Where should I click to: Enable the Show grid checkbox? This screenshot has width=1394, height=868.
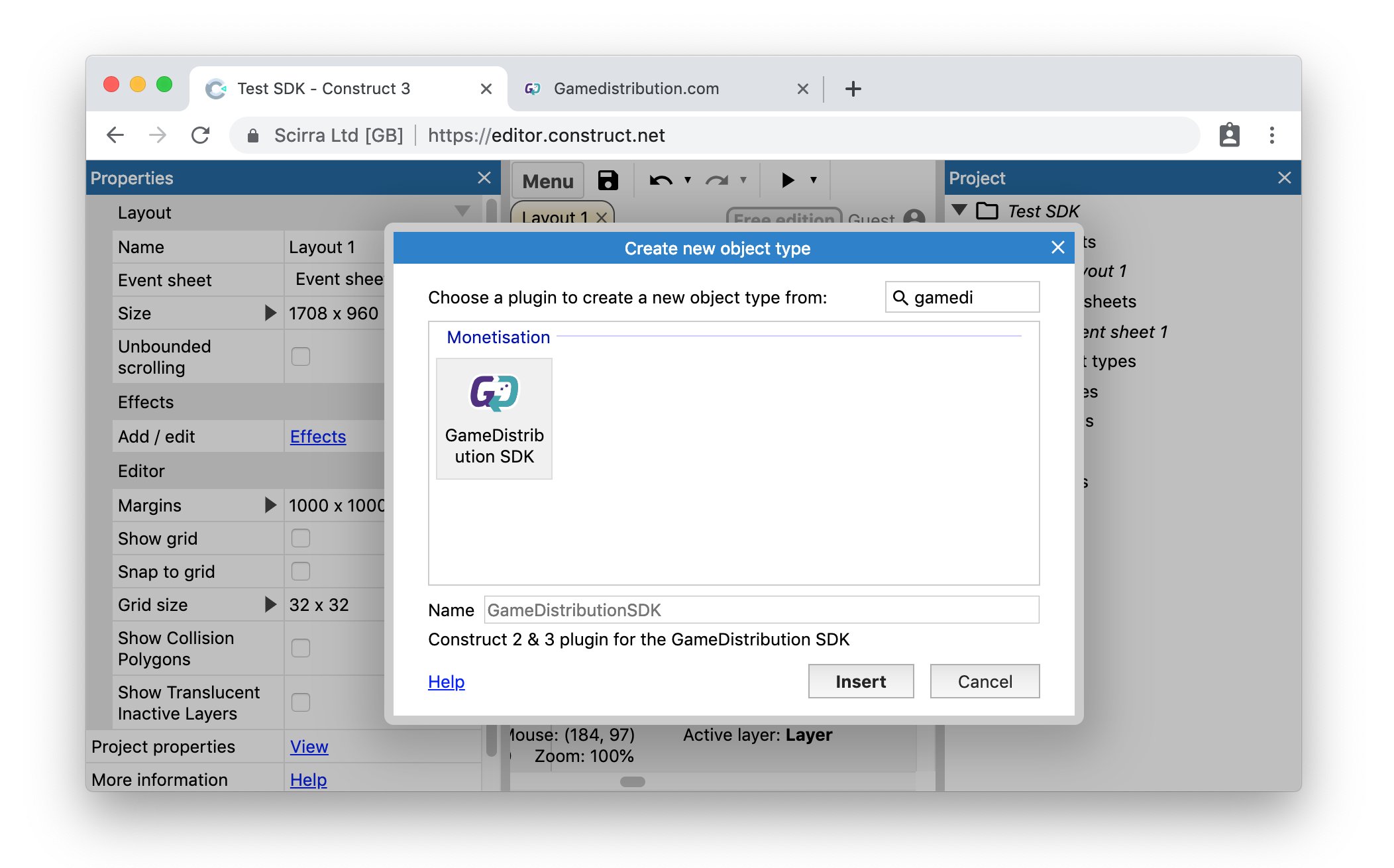pos(301,538)
